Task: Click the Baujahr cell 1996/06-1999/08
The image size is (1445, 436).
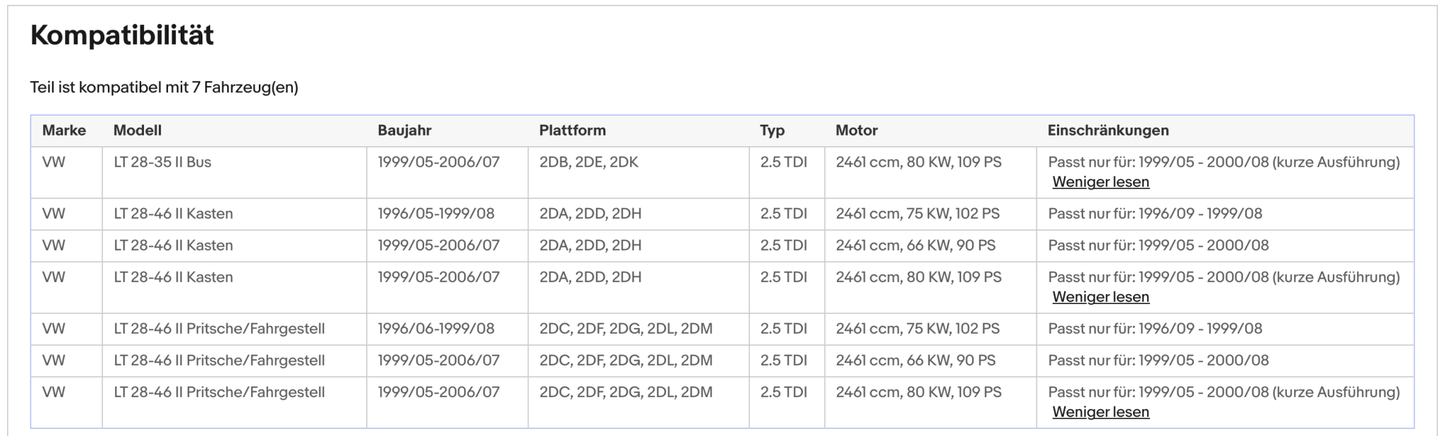Action: 436,329
